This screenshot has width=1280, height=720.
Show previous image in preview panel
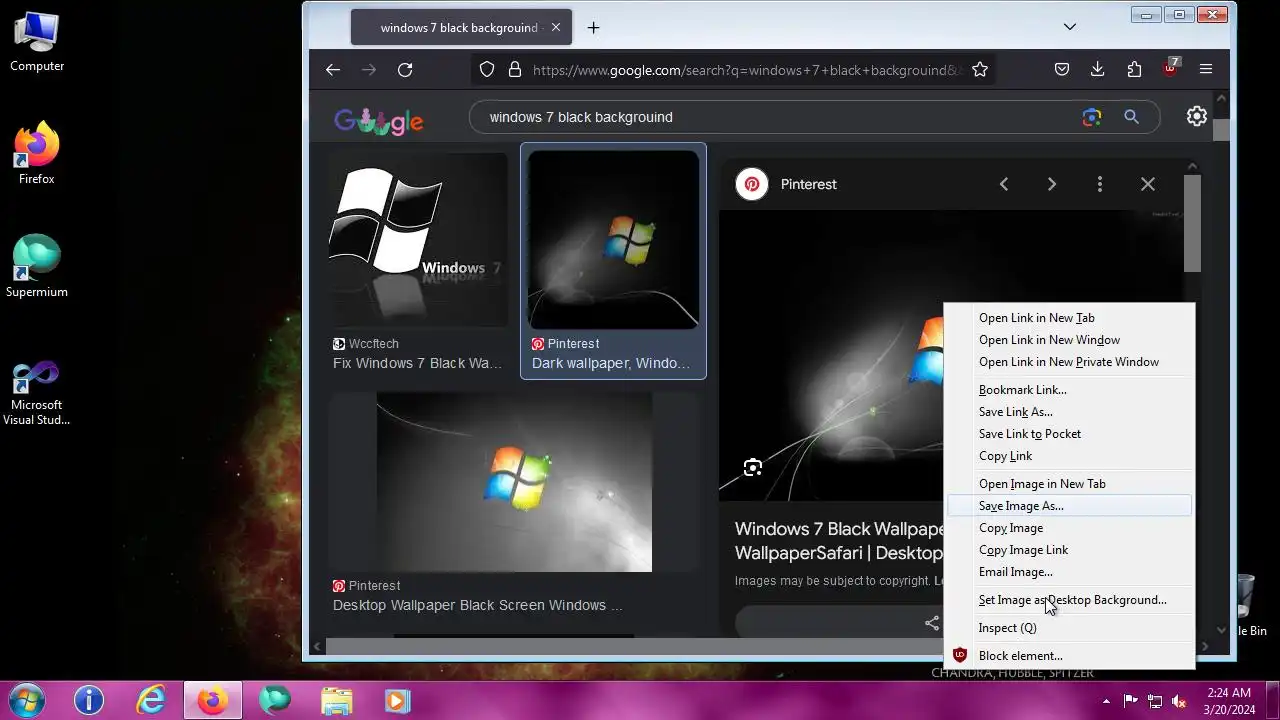click(1004, 184)
